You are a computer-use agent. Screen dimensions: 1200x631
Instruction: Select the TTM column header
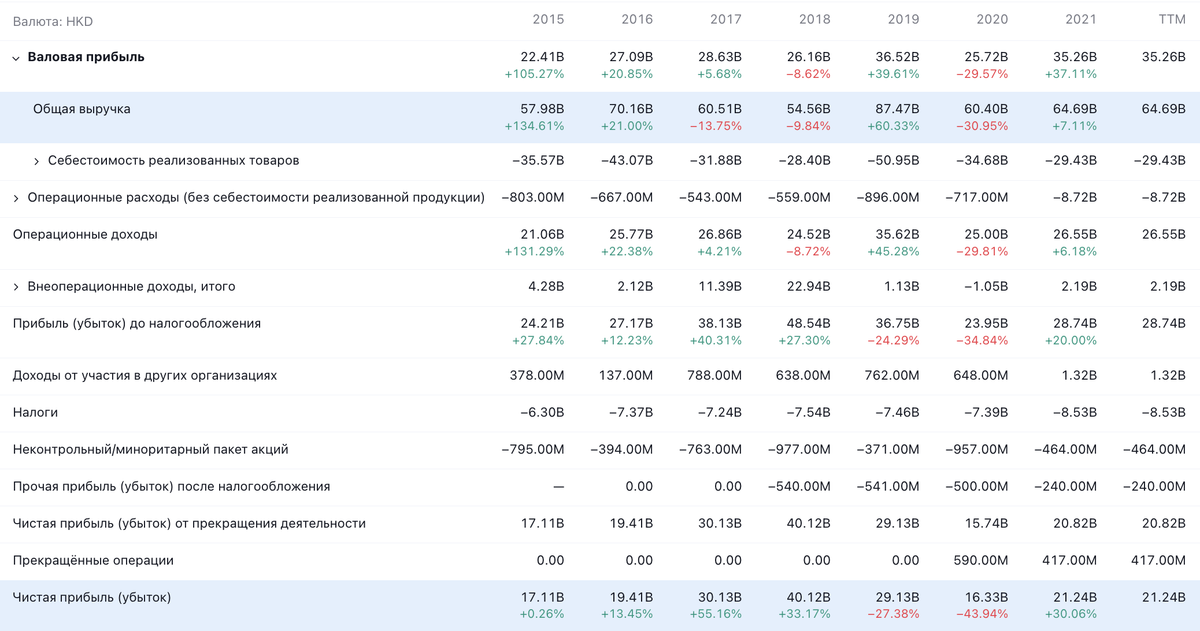coord(1172,20)
